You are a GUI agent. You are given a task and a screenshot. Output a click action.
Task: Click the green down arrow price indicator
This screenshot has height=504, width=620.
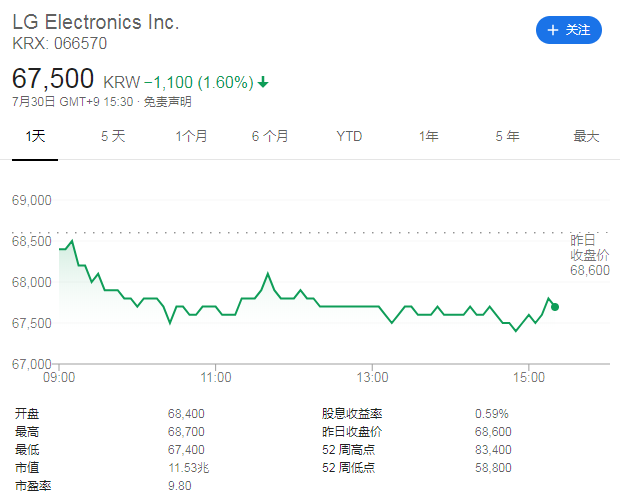(263, 82)
